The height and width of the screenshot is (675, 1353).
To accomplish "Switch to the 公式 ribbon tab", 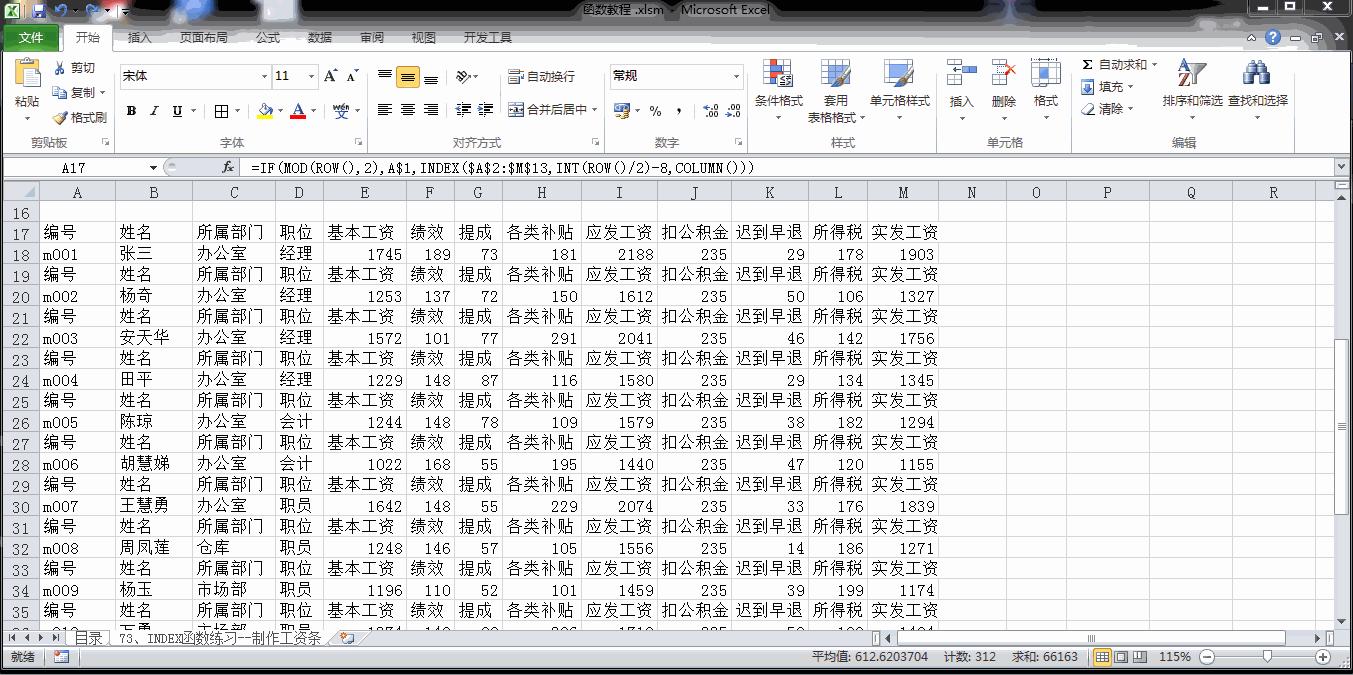I will point(268,38).
